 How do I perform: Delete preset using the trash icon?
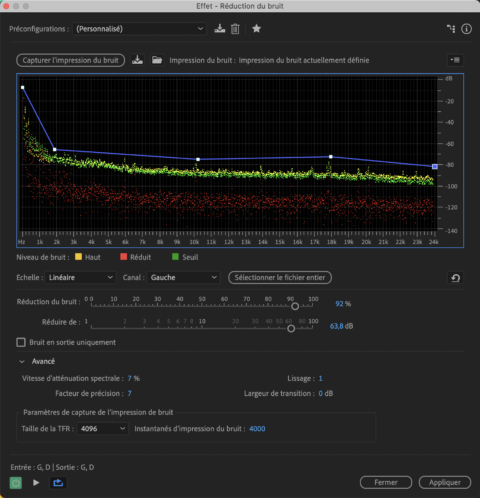point(235,29)
